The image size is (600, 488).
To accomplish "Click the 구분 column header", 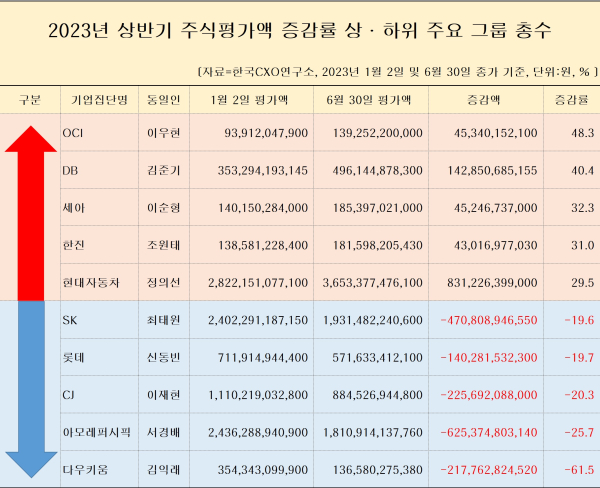I will (30, 100).
